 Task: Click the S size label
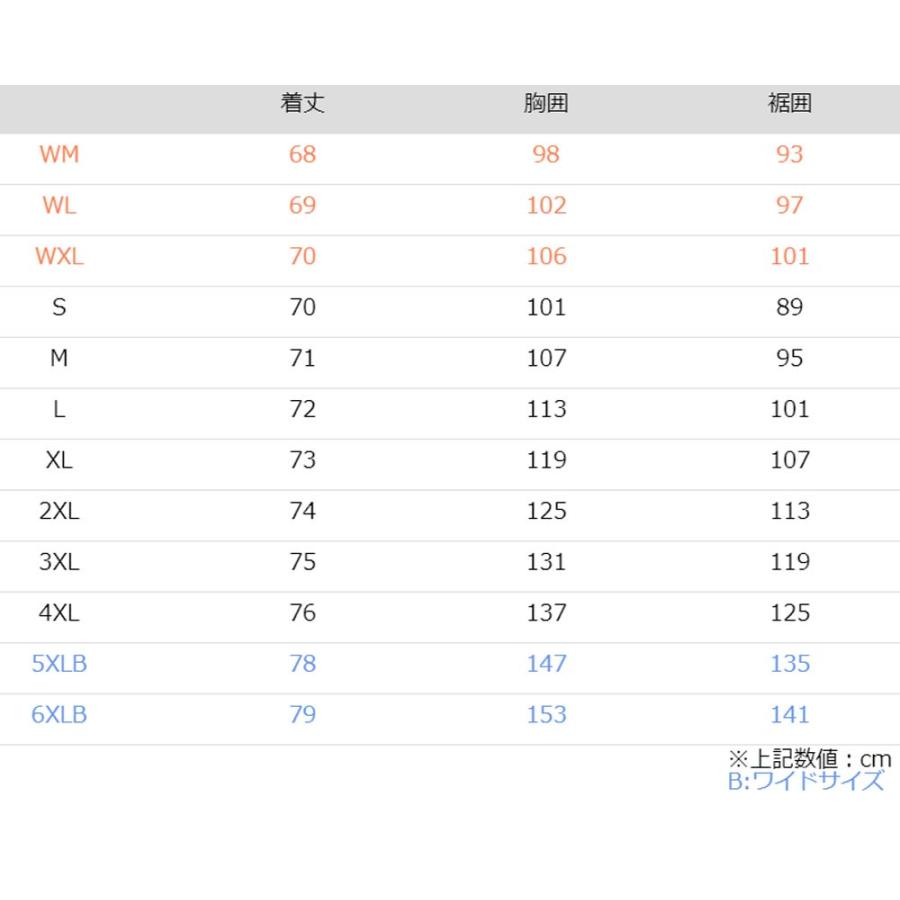click(59, 307)
